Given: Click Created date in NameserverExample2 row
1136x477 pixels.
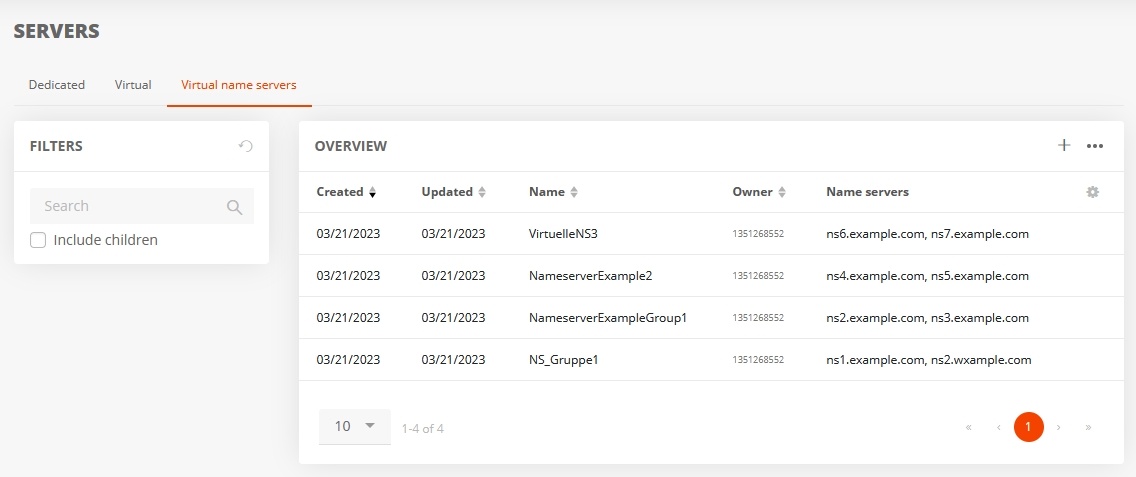Looking at the screenshot, I should 348,276.
